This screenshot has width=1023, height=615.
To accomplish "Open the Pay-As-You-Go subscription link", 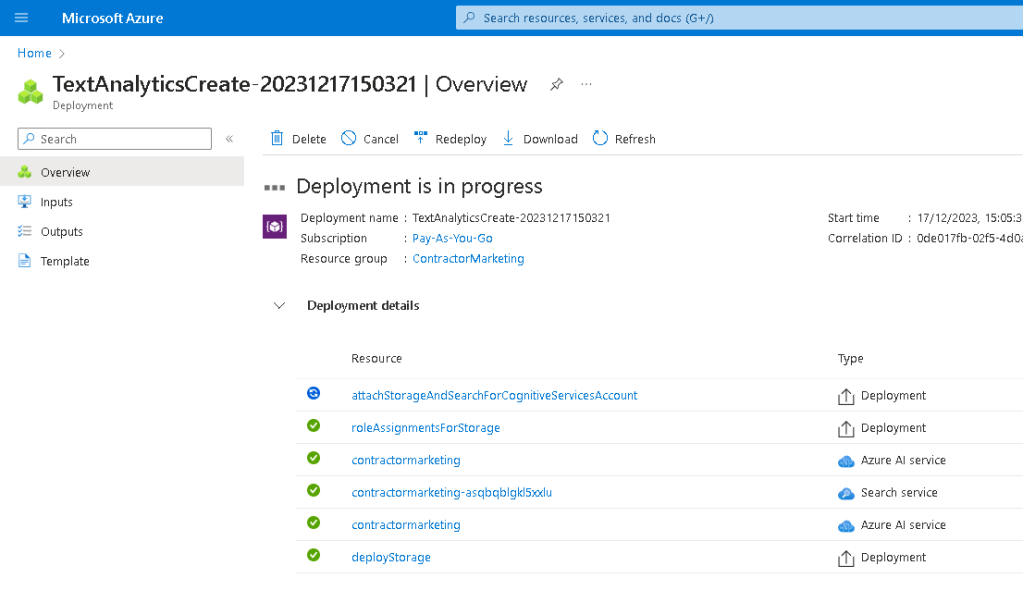I will point(452,238).
